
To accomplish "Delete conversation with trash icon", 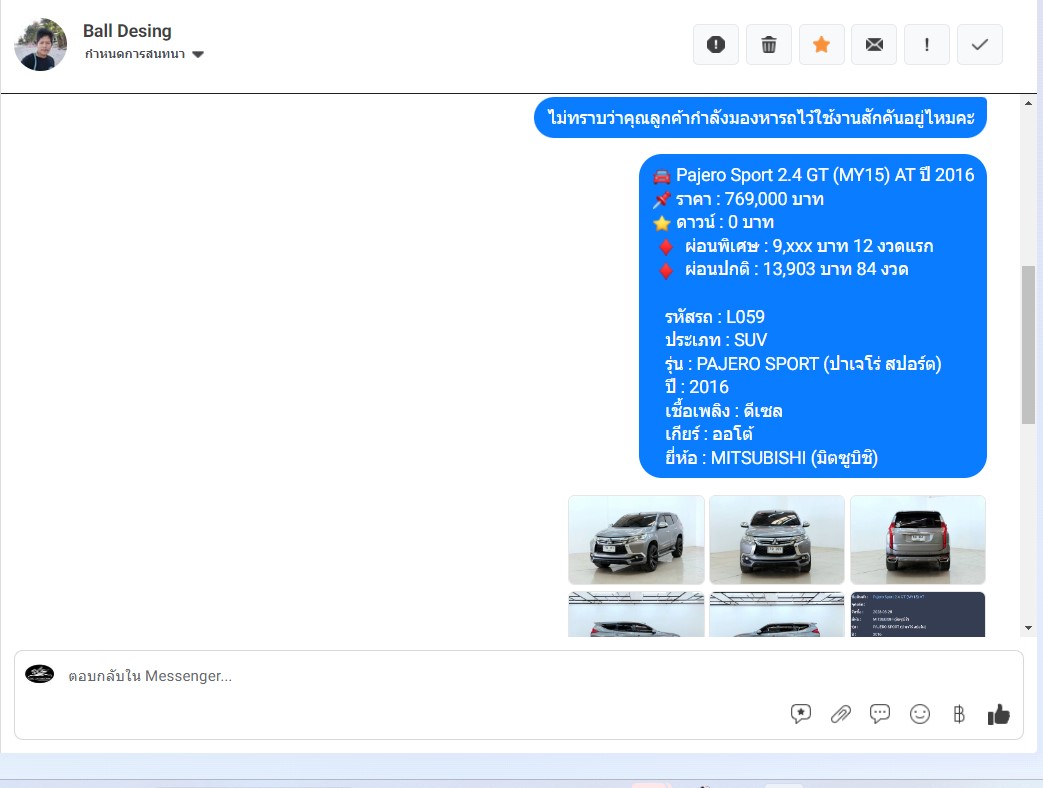I will click(x=769, y=45).
